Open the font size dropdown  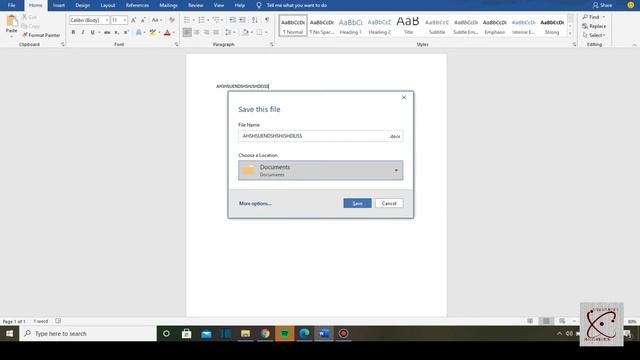point(125,20)
